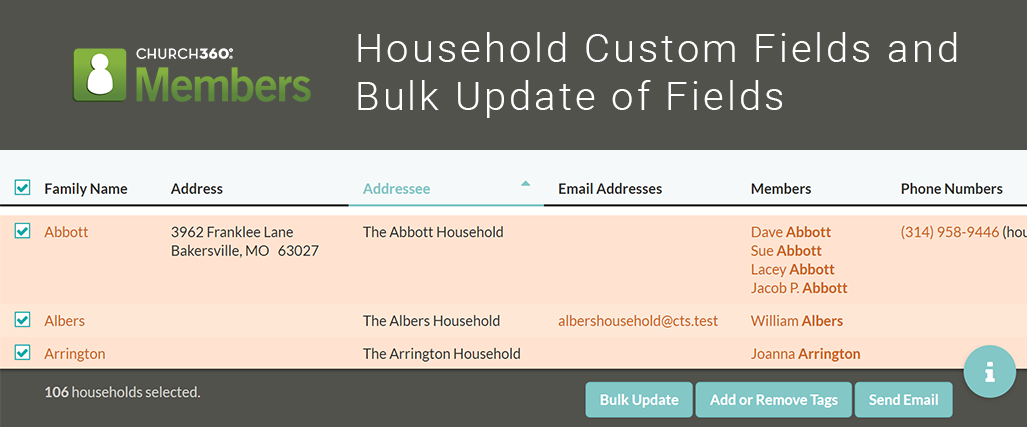Viewport: 1027px width, 427px height.
Task: Open the round info help icon
Action: coord(989,371)
